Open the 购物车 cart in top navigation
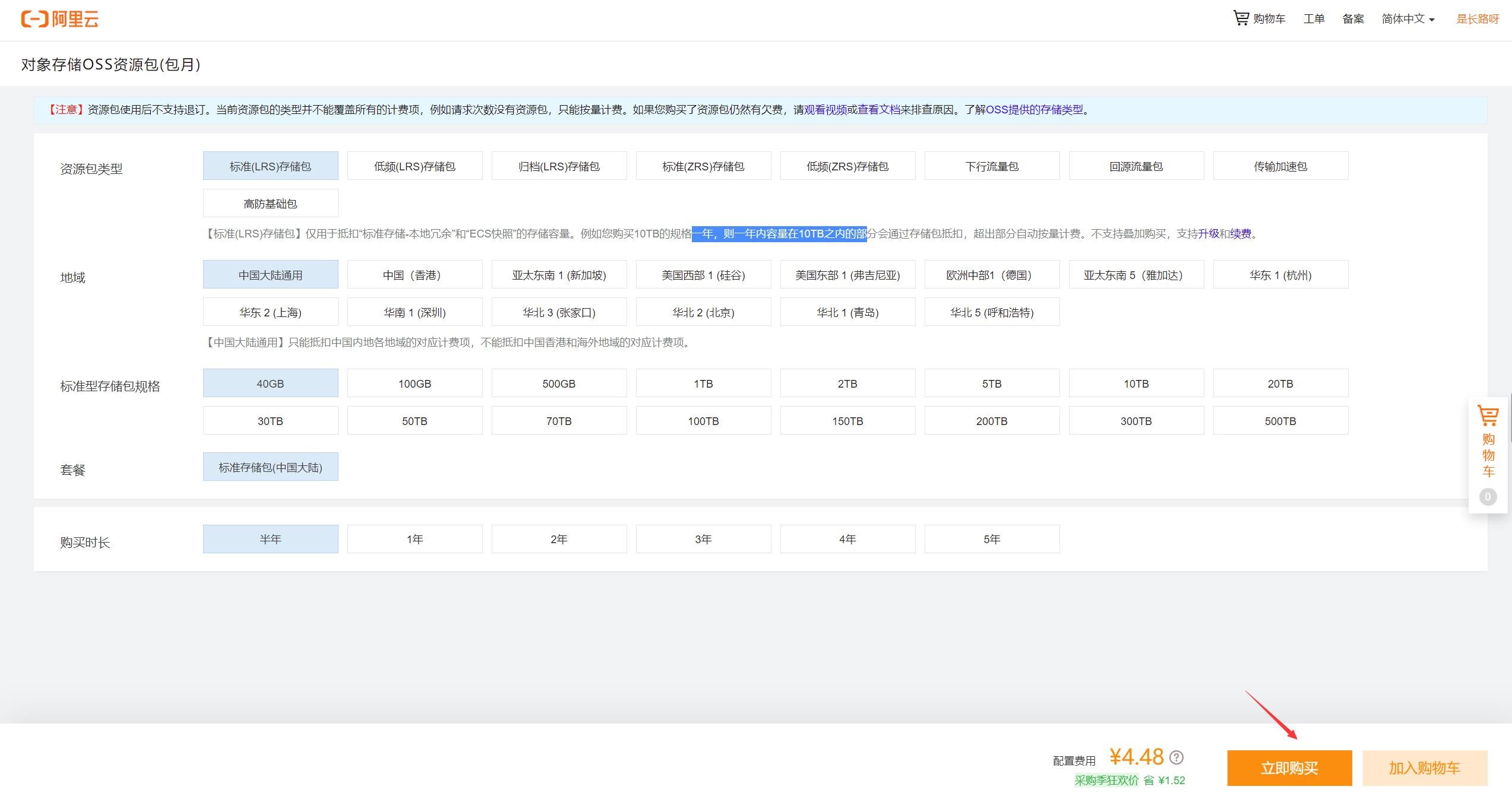 pyautogui.click(x=1260, y=18)
